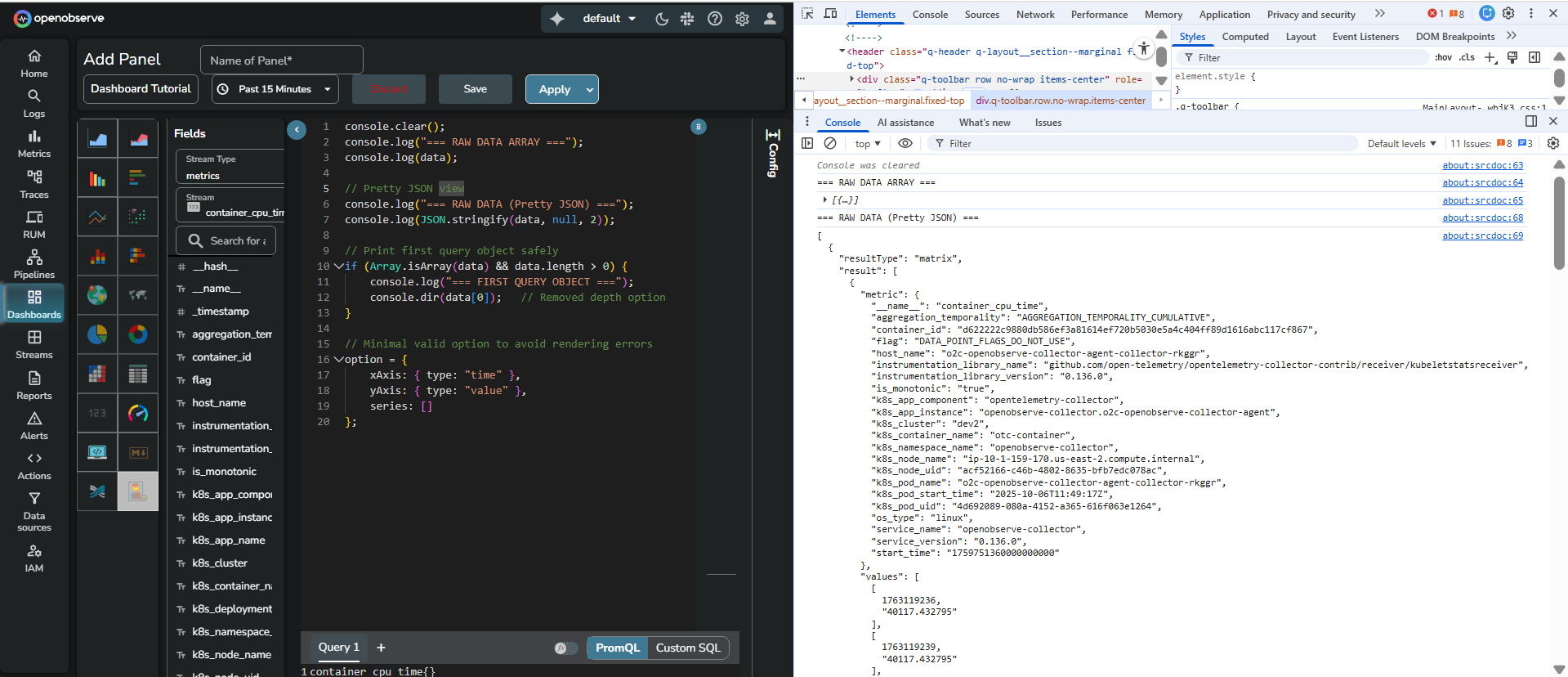
Task: Click the Discard button
Action: pyautogui.click(x=389, y=89)
